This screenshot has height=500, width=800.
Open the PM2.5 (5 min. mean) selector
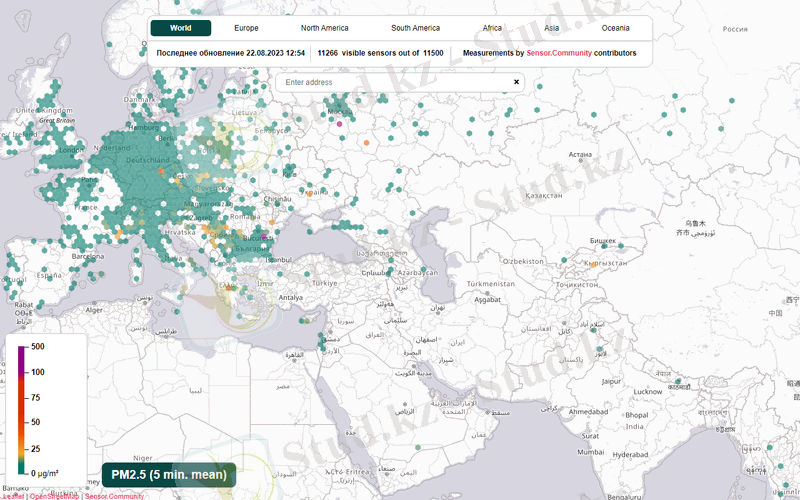point(168,474)
